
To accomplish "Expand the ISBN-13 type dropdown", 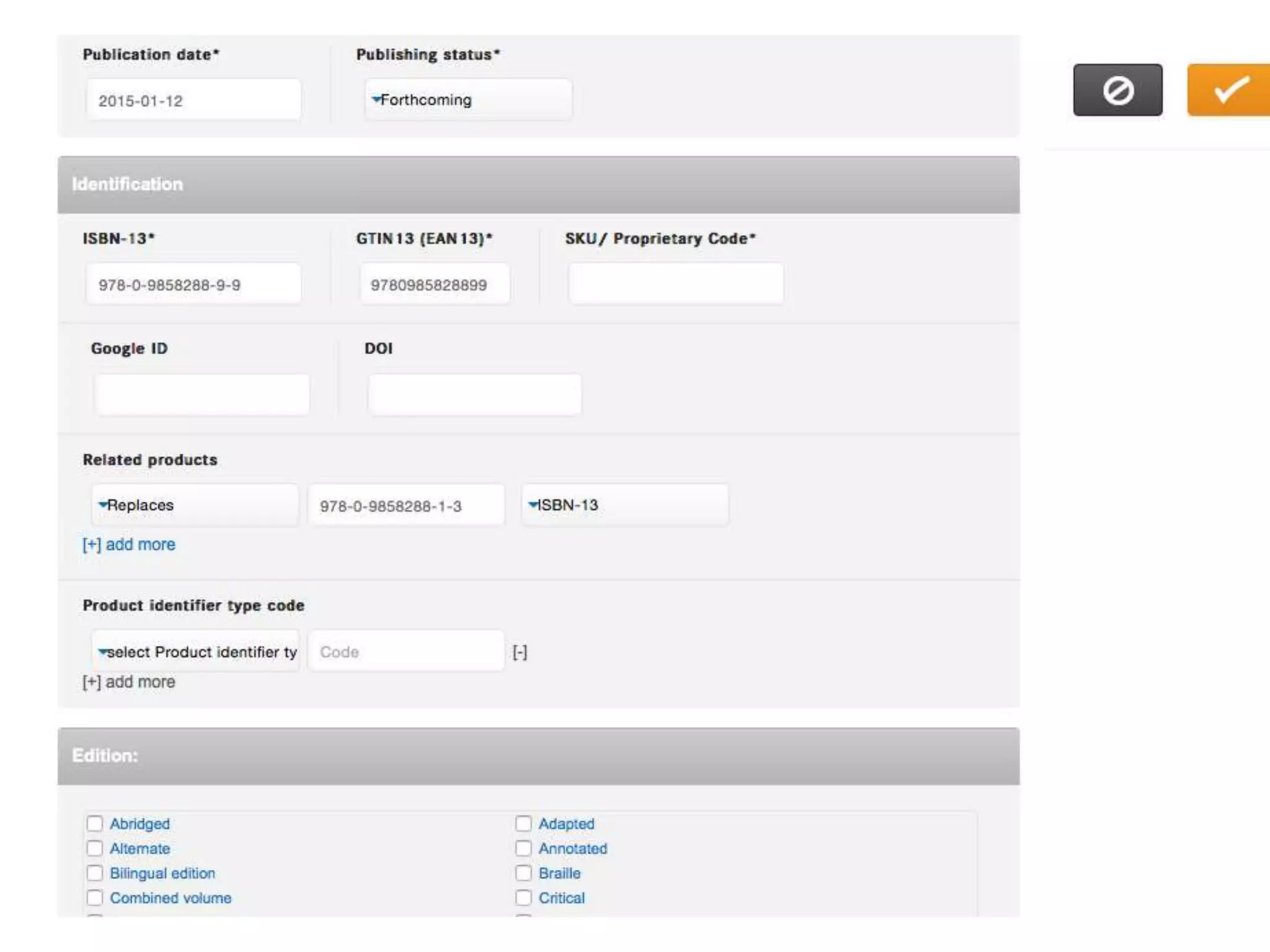I will (x=624, y=505).
